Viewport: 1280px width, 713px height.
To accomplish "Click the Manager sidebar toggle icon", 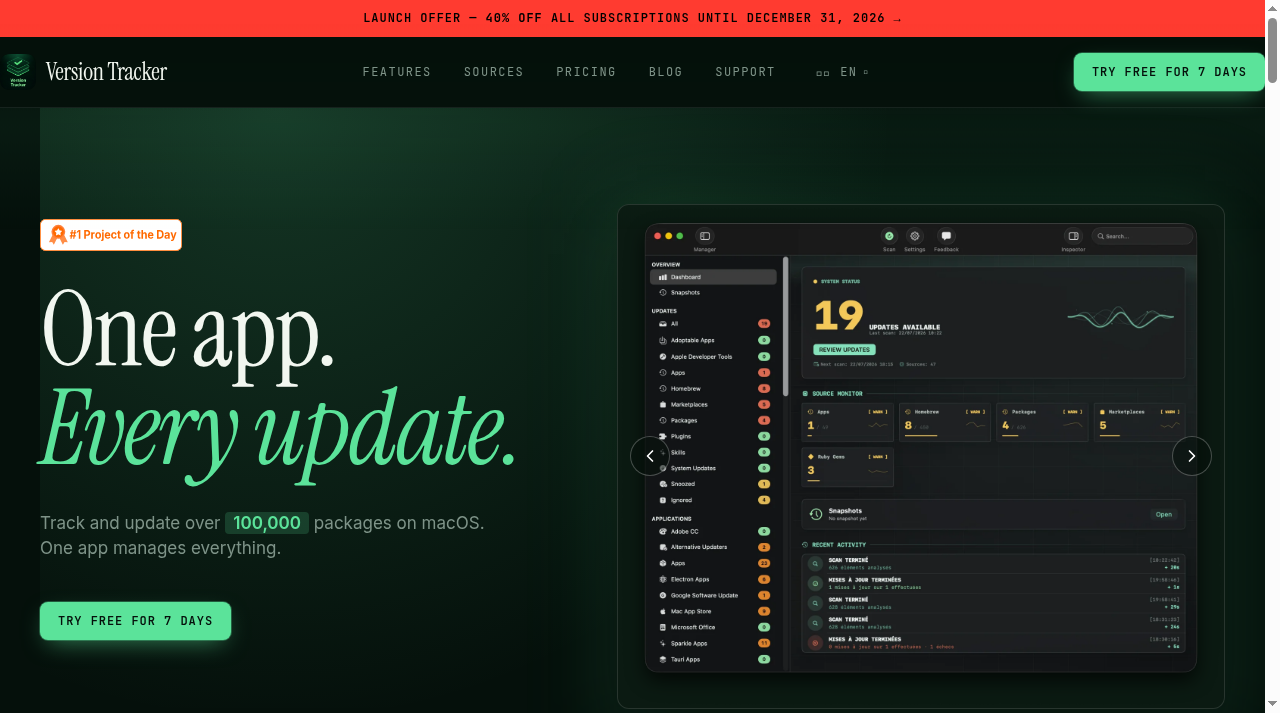I will tap(704, 236).
